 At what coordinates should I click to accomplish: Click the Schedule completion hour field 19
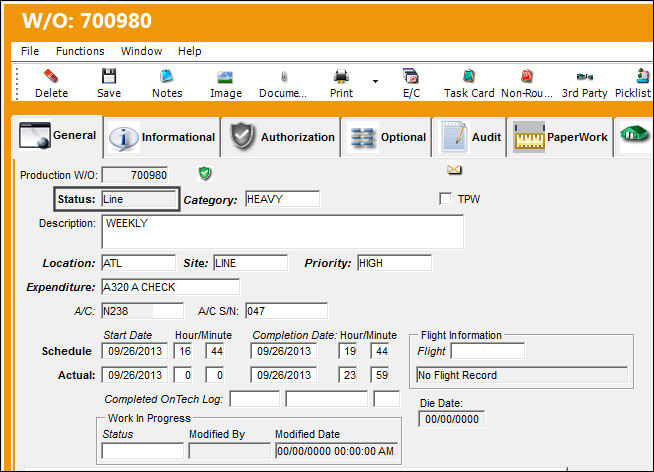[x=348, y=351]
